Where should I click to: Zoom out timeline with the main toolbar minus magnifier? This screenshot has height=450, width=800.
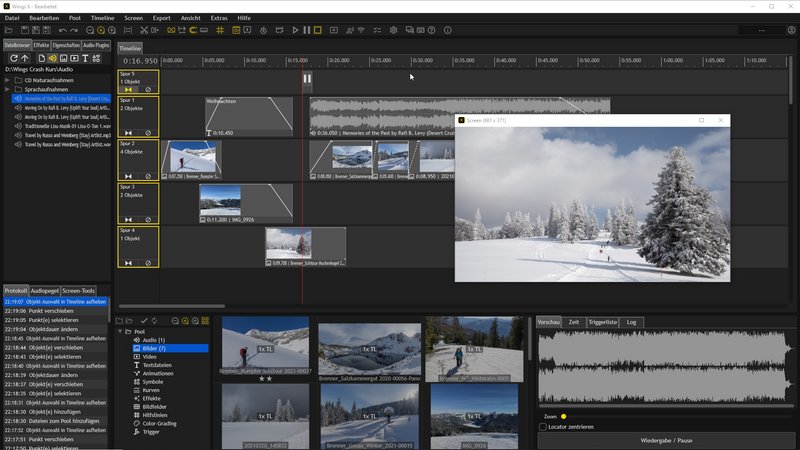click(x=90, y=31)
